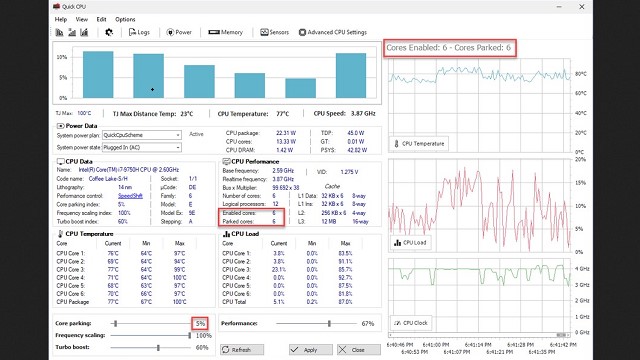Screen dimensions: 640x360
Task: Click the Close button
Action: click(359, 350)
